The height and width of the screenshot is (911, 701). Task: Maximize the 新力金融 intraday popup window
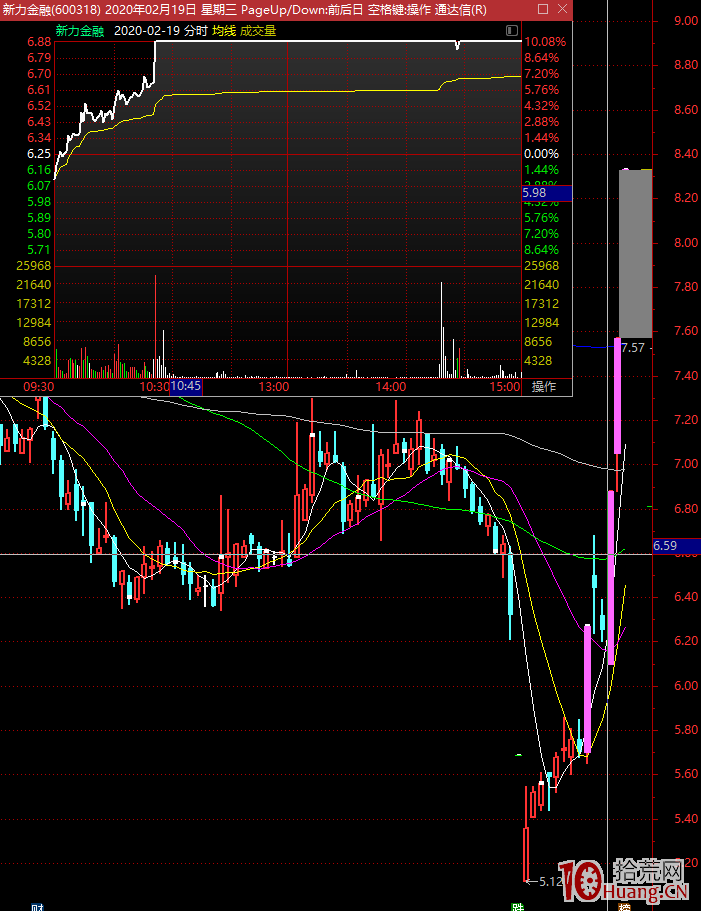point(543,9)
